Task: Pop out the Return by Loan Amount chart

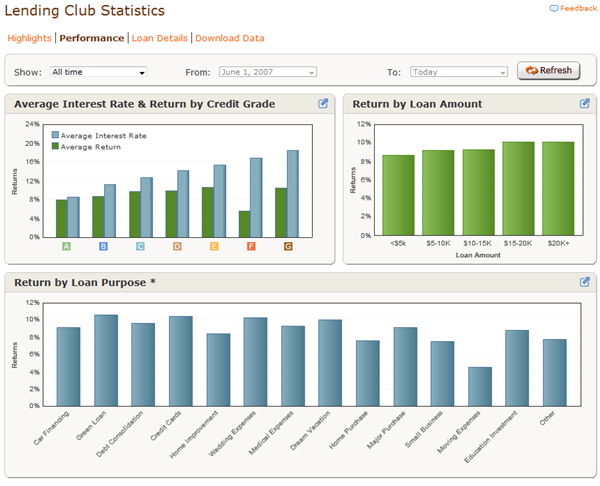Action: tap(584, 103)
